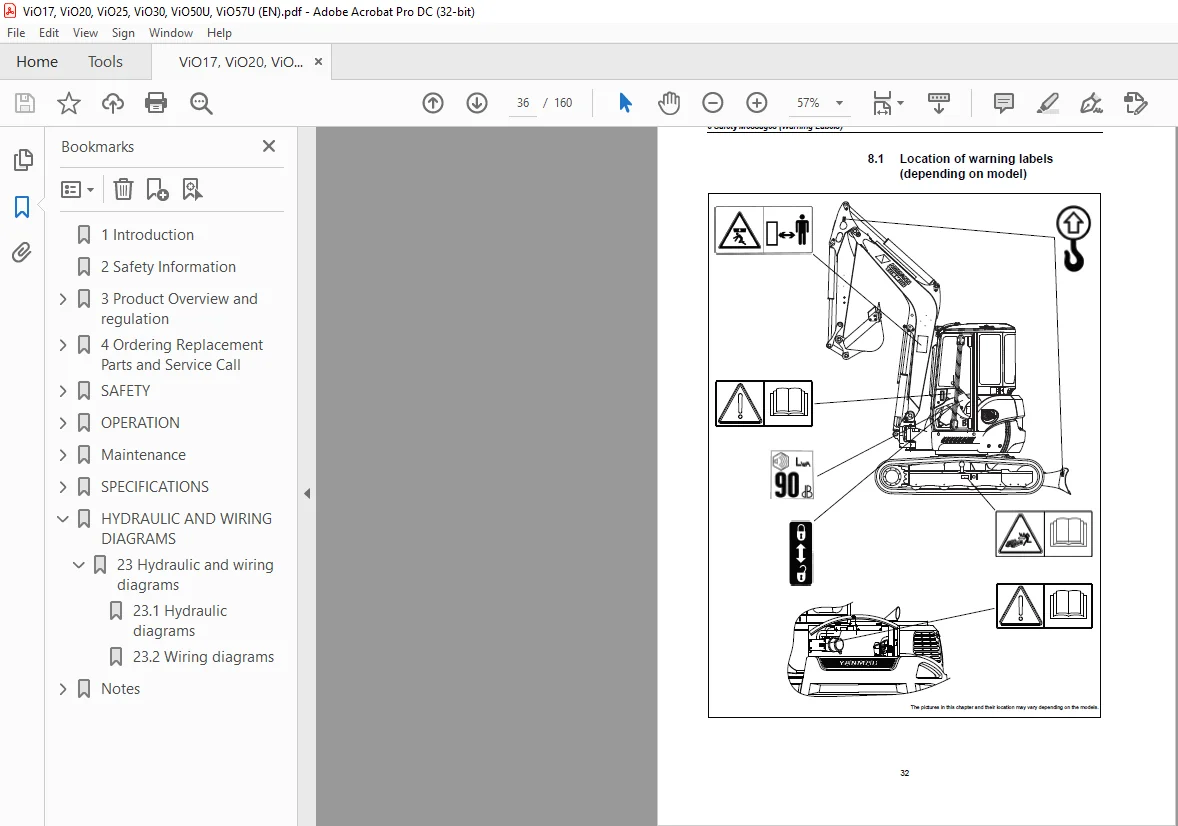Expand the OPERATION bookmark
The width and height of the screenshot is (1178, 826).
pos(63,423)
